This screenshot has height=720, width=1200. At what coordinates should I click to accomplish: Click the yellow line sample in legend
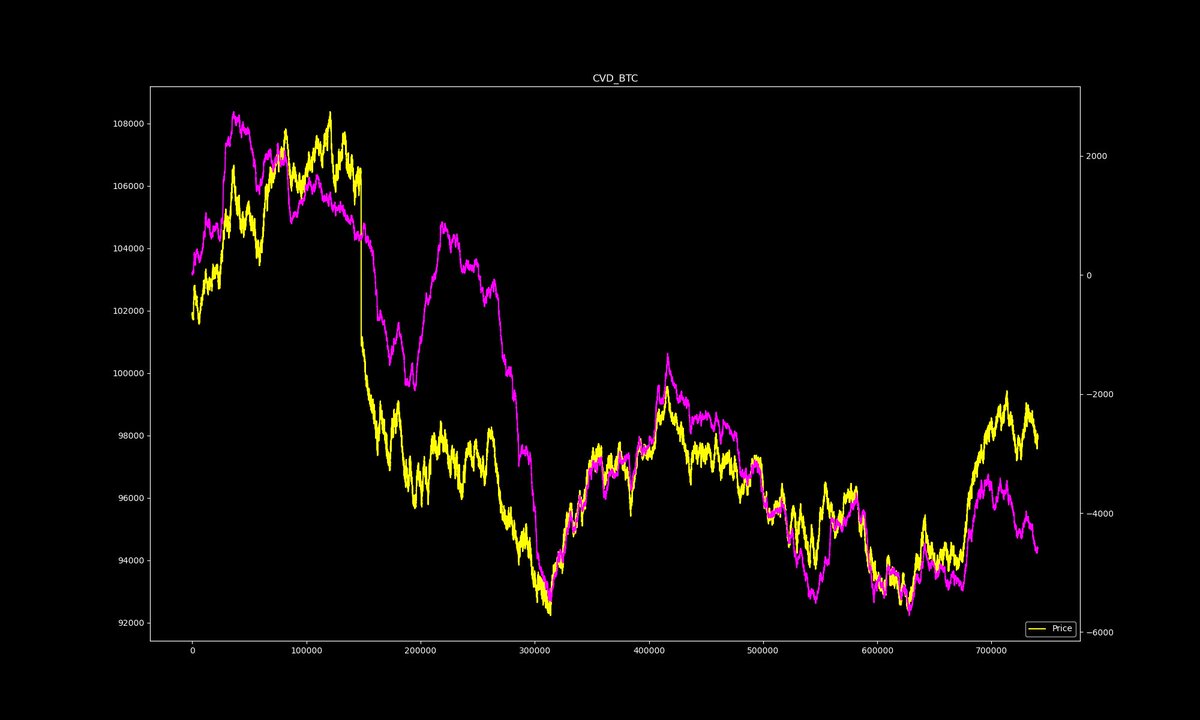click(x=1037, y=628)
